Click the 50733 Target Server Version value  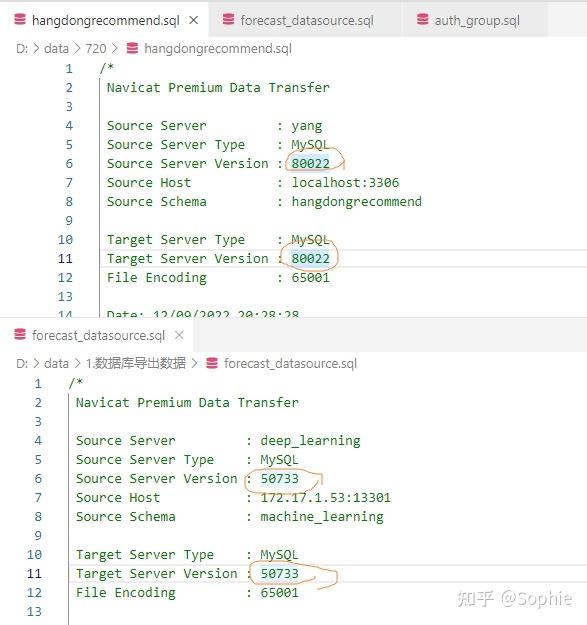[279, 574]
